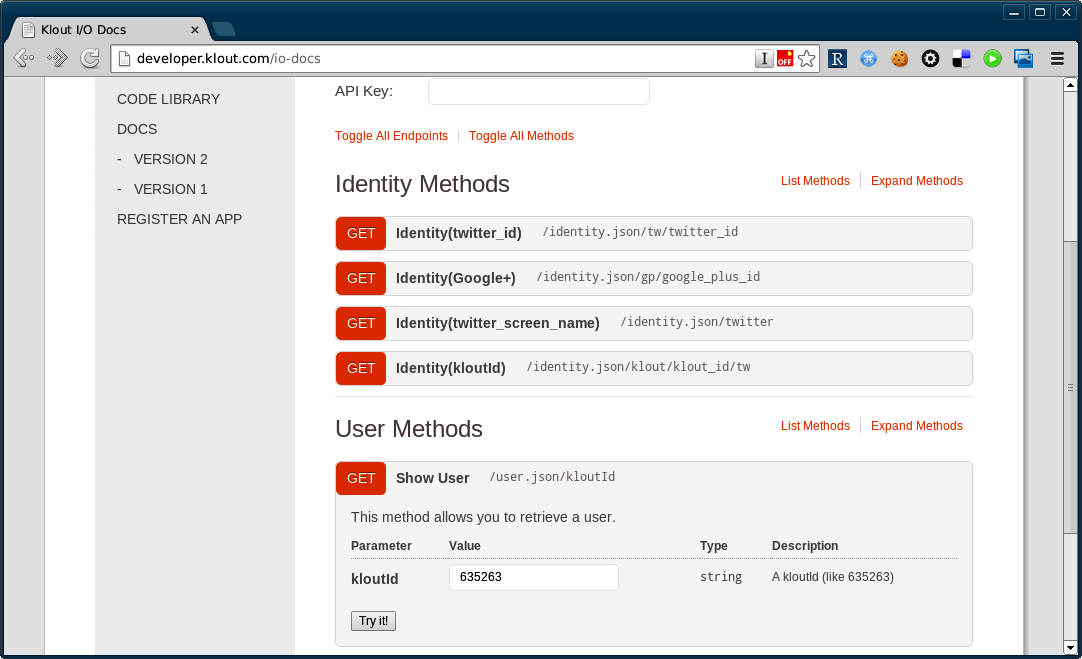This screenshot has height=659, width=1082.
Task: Click the bookmark star icon
Action: point(807,59)
